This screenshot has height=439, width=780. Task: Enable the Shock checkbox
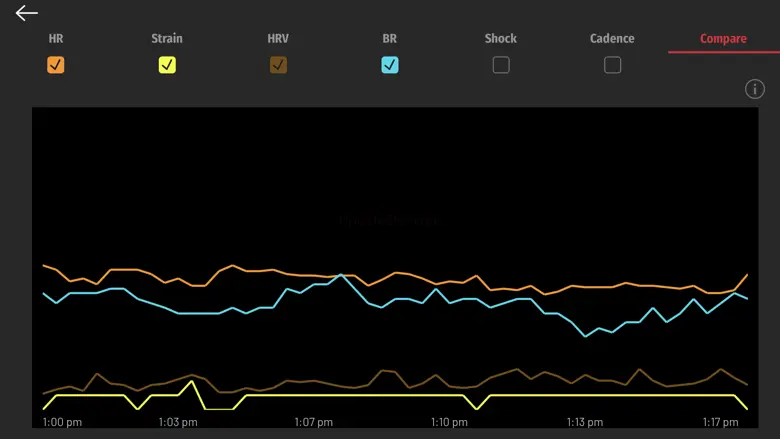pos(501,65)
